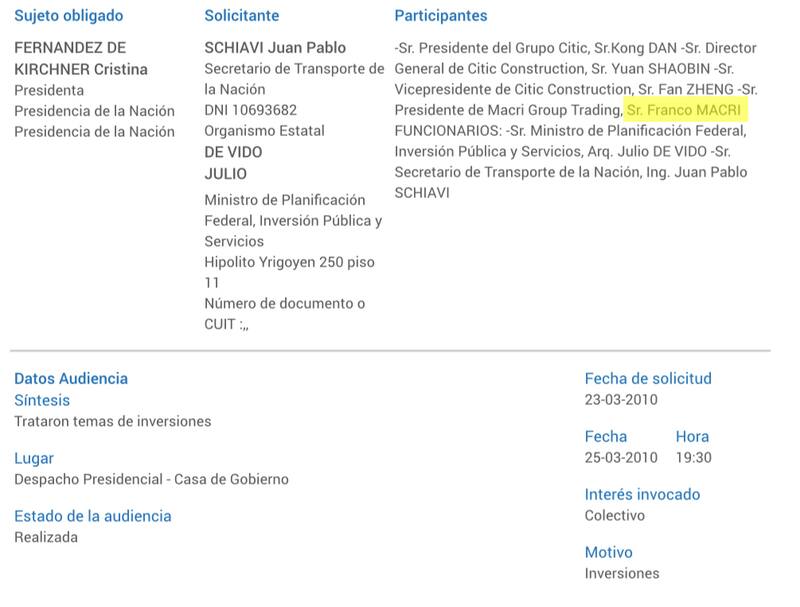
Task: Click the bold DE VIDO JULIO name
Action: [x=233, y=163]
